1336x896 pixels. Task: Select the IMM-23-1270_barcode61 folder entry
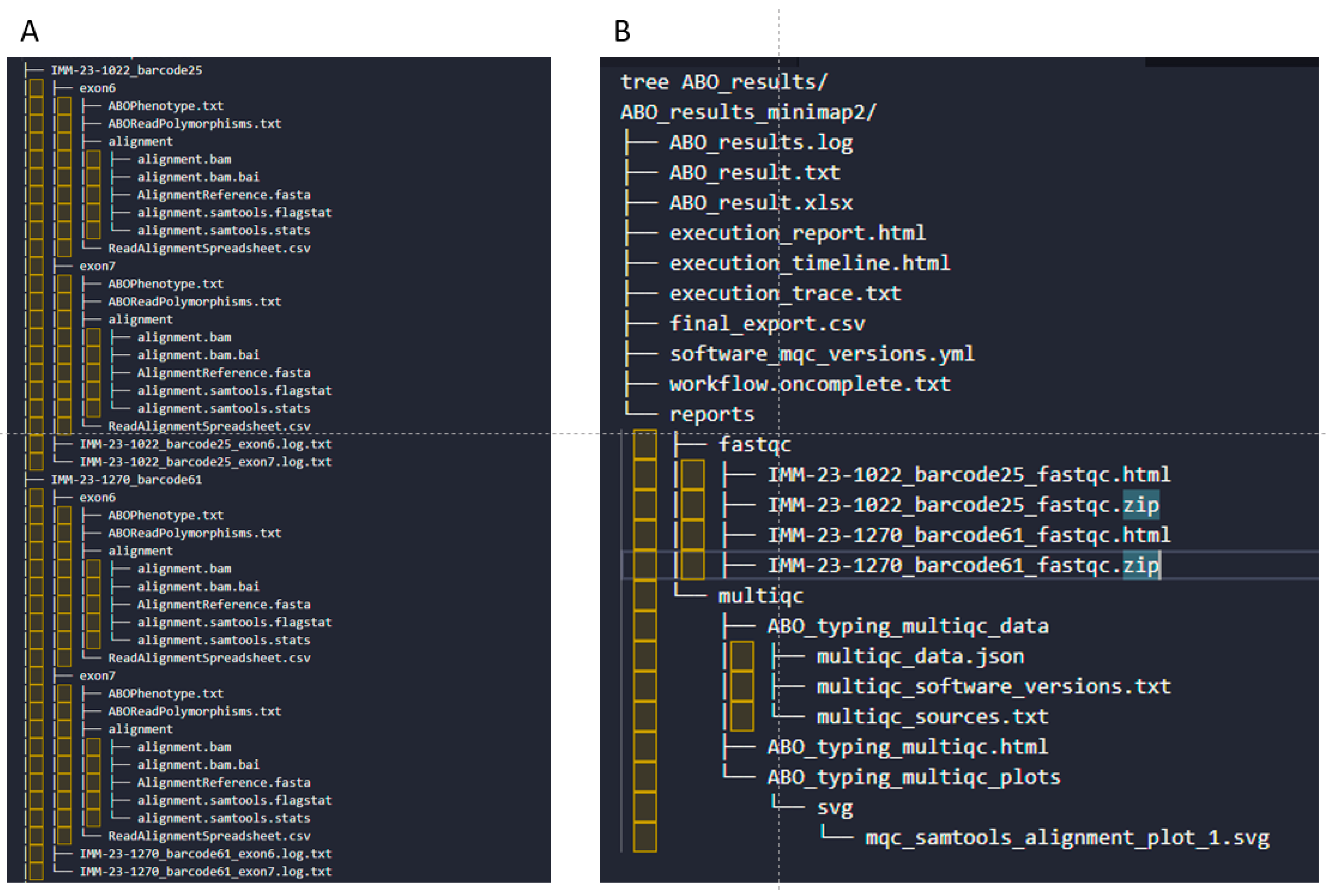coord(126,479)
